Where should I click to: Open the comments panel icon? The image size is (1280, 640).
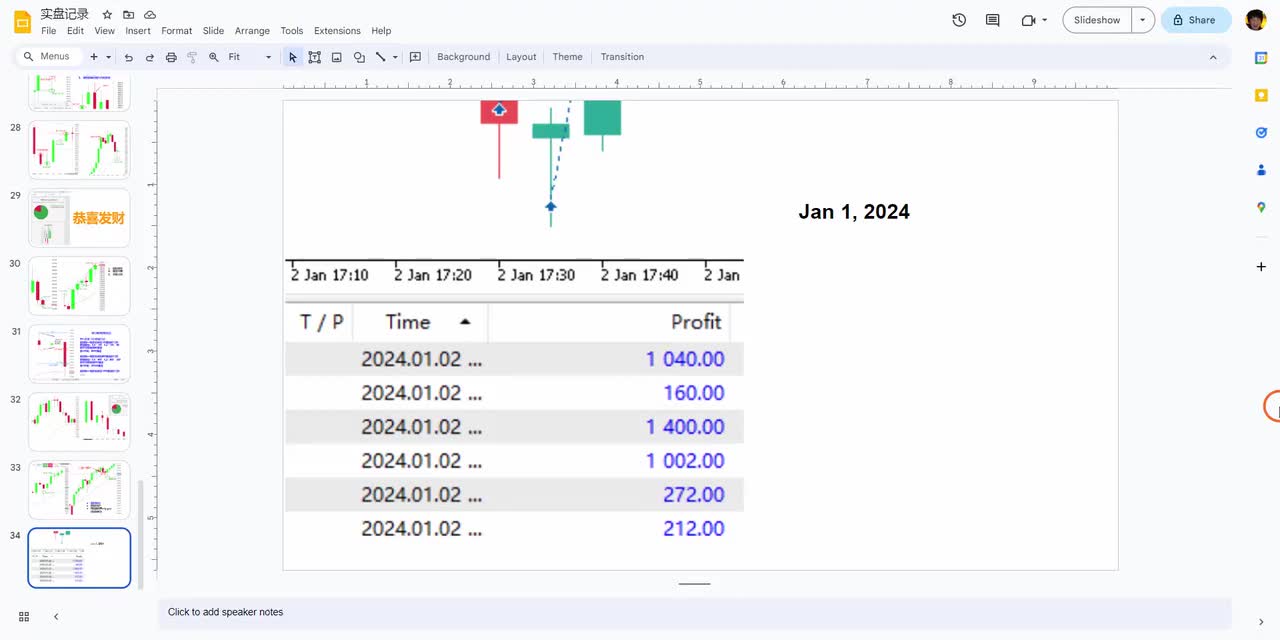pyautogui.click(x=992, y=20)
